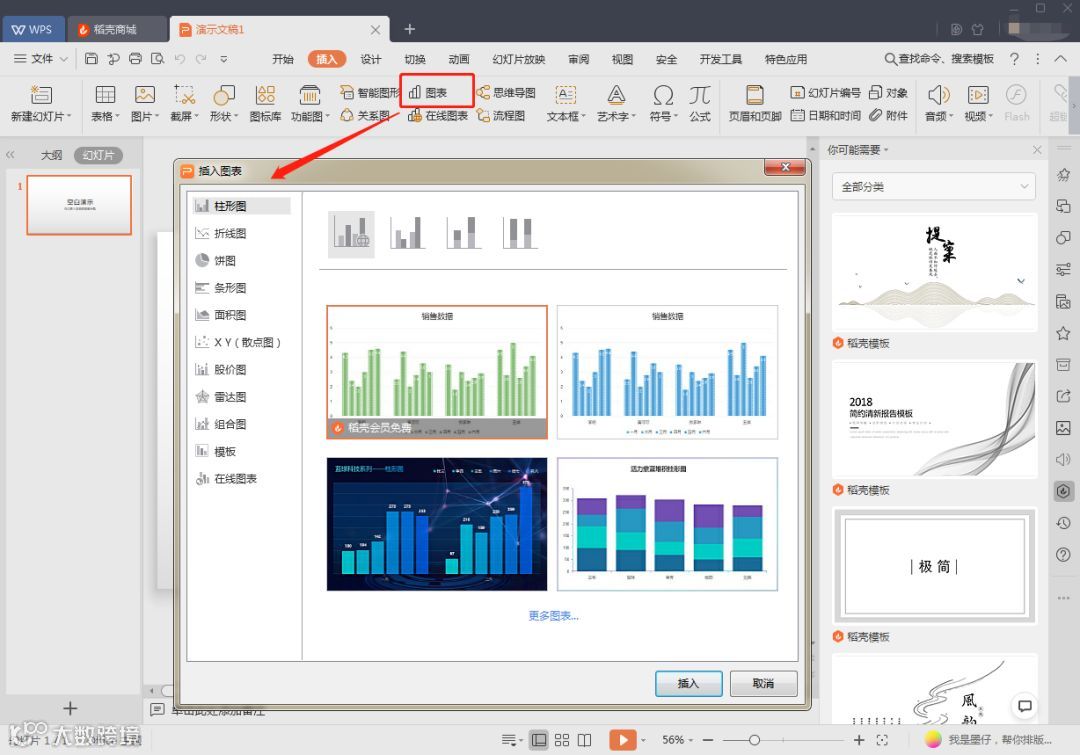Insert 智能图形 smart graphic
The width and height of the screenshot is (1080, 755).
(x=370, y=92)
